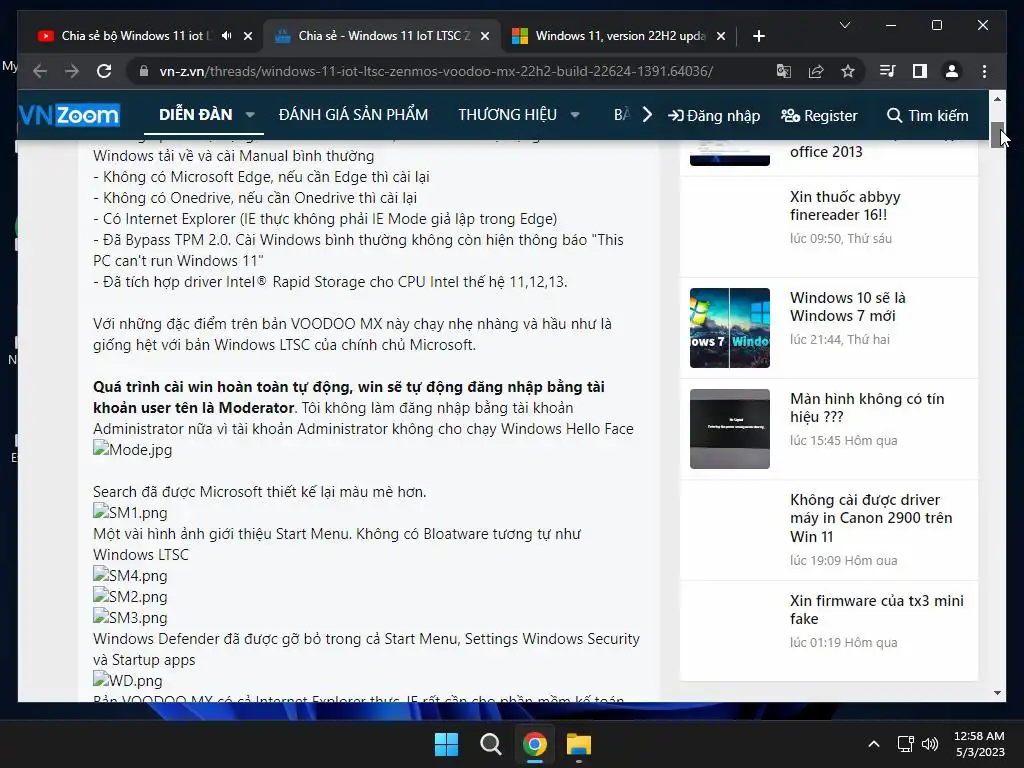Close the Chia sẻ Windows 11 IoT LTSC tab

coord(485,36)
